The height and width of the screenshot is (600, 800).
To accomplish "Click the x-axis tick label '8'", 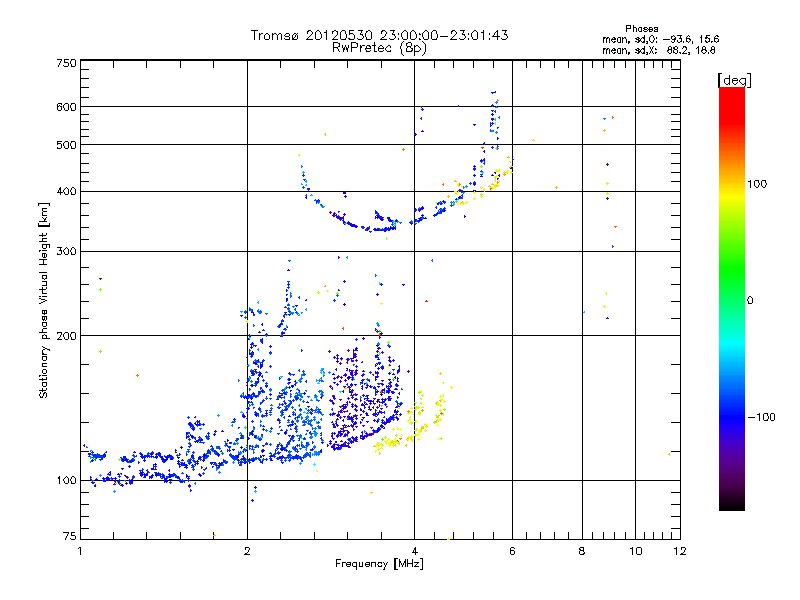I will [x=582, y=551].
